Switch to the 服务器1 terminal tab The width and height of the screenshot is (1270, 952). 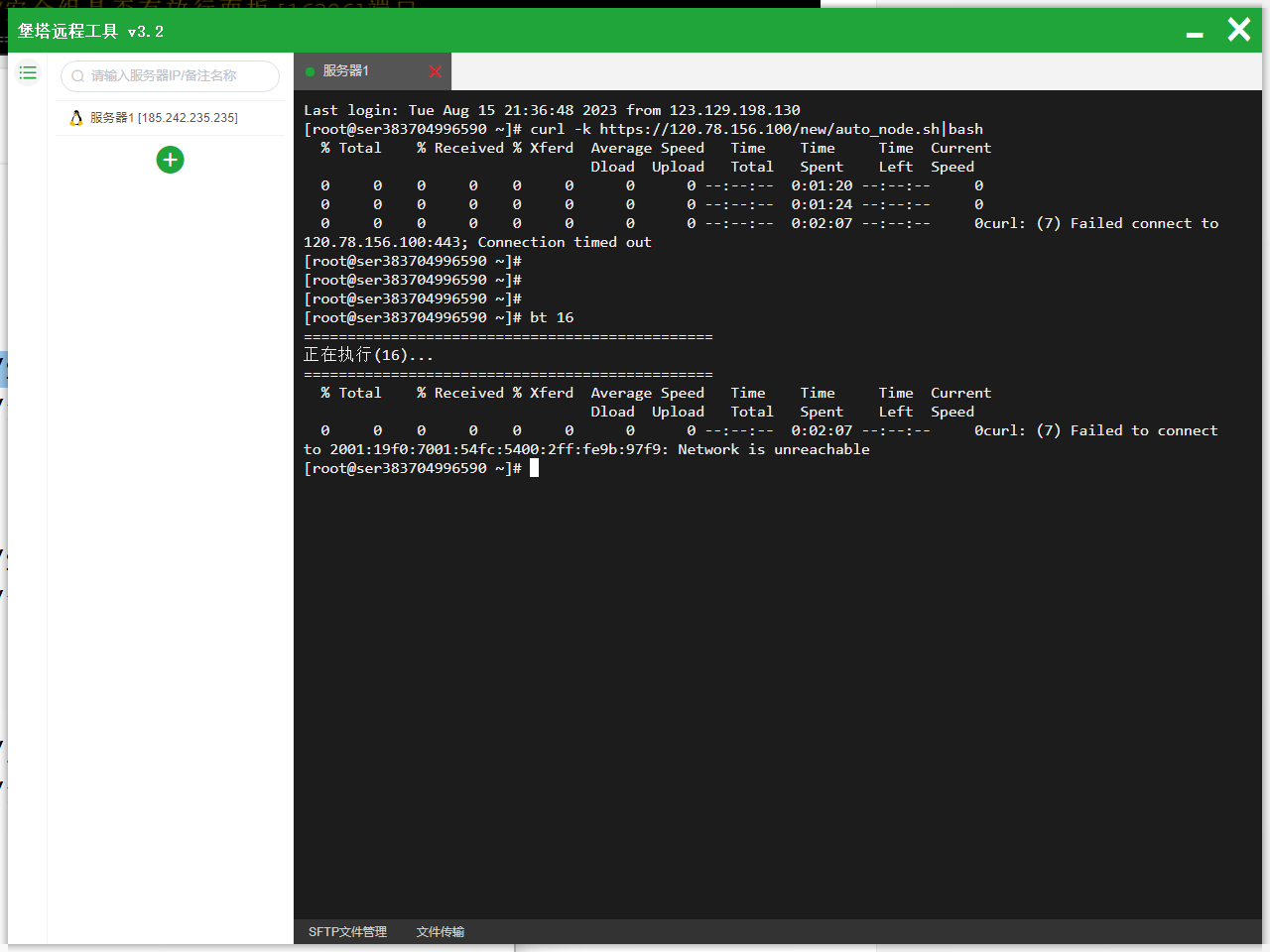tap(346, 71)
